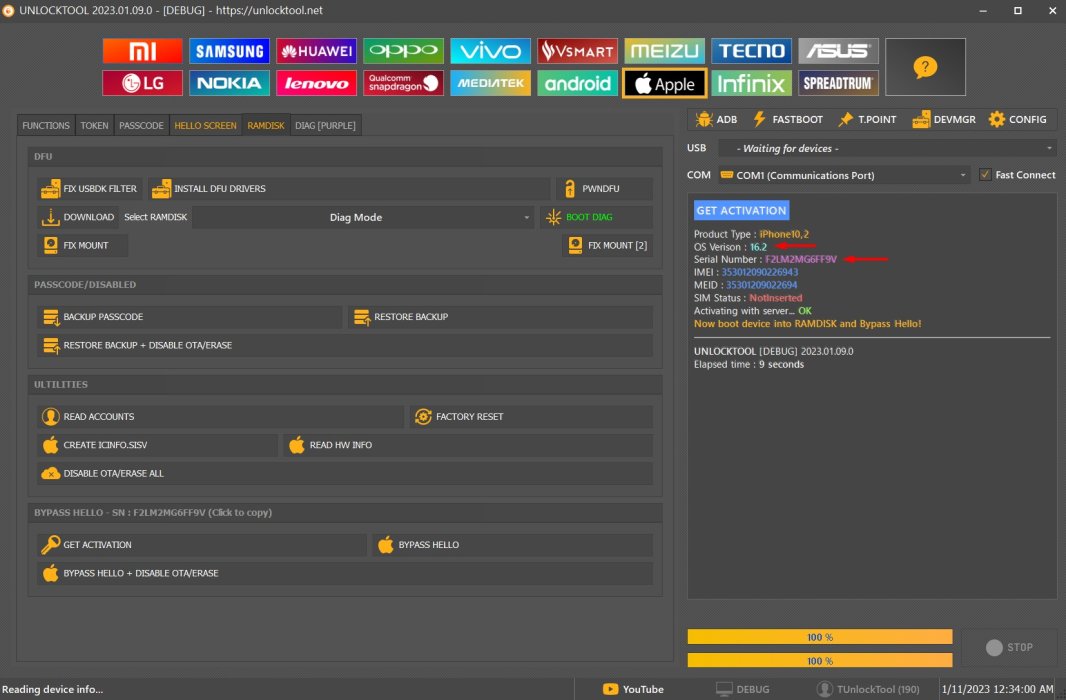Select the Lenovo brand tile
This screenshot has height=700, width=1066.
pyautogui.click(x=316, y=83)
